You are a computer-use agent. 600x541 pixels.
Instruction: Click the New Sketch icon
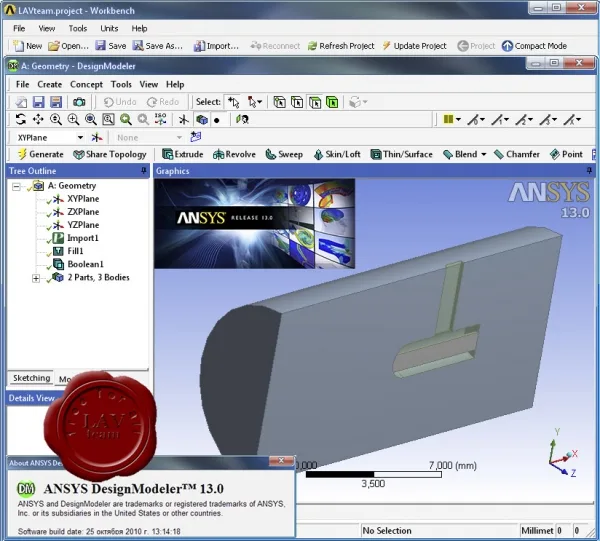tap(196, 137)
